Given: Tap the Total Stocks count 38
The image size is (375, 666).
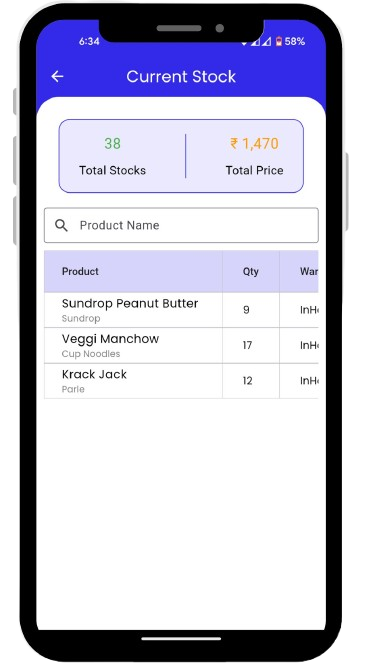Looking at the screenshot, I should [113, 144].
